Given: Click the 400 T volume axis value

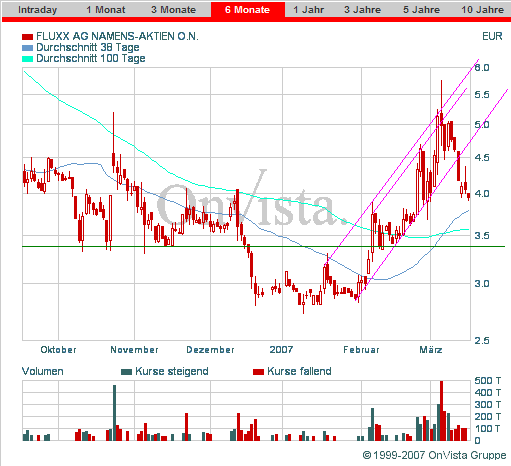Looking at the screenshot, I should pyautogui.click(x=488, y=393).
